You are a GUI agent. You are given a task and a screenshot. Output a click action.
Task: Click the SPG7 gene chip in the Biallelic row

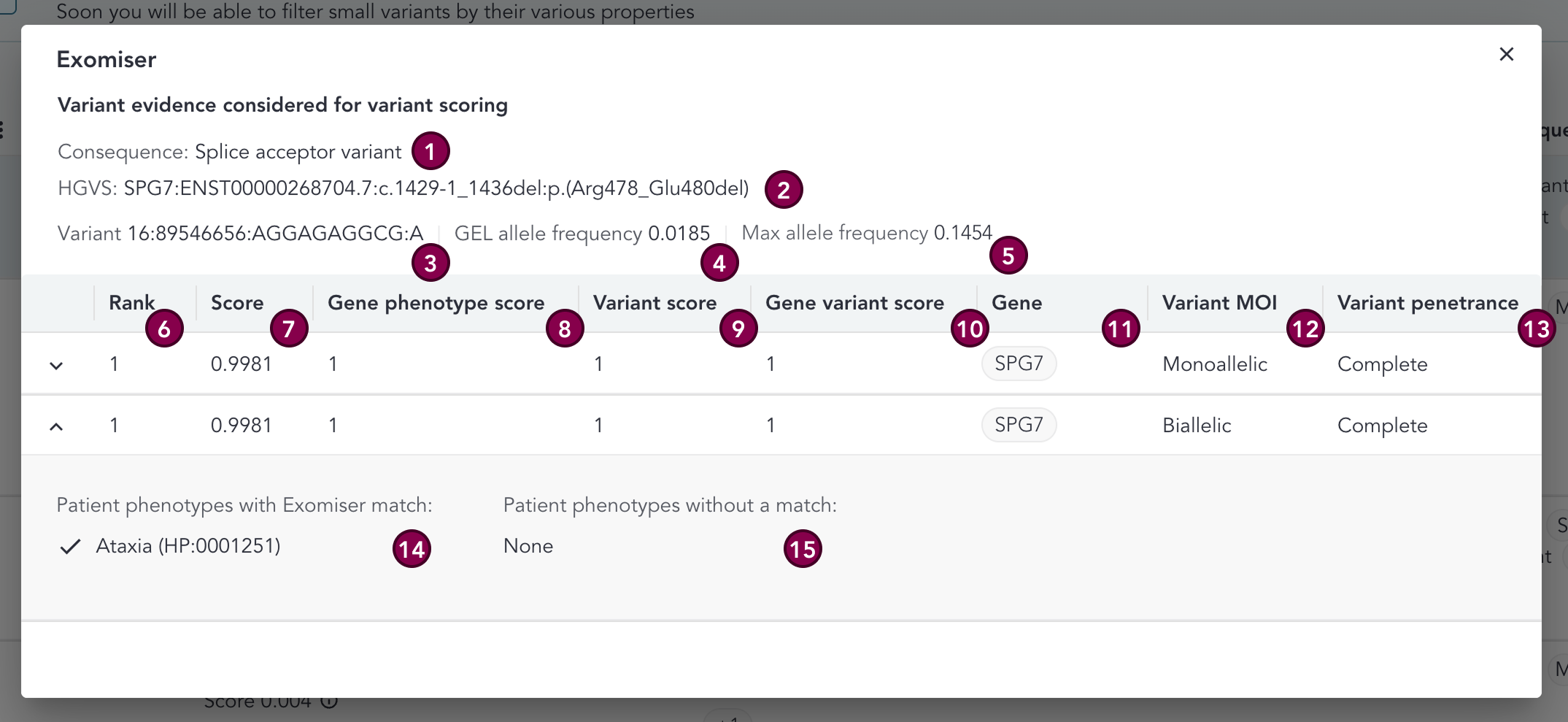1019,424
